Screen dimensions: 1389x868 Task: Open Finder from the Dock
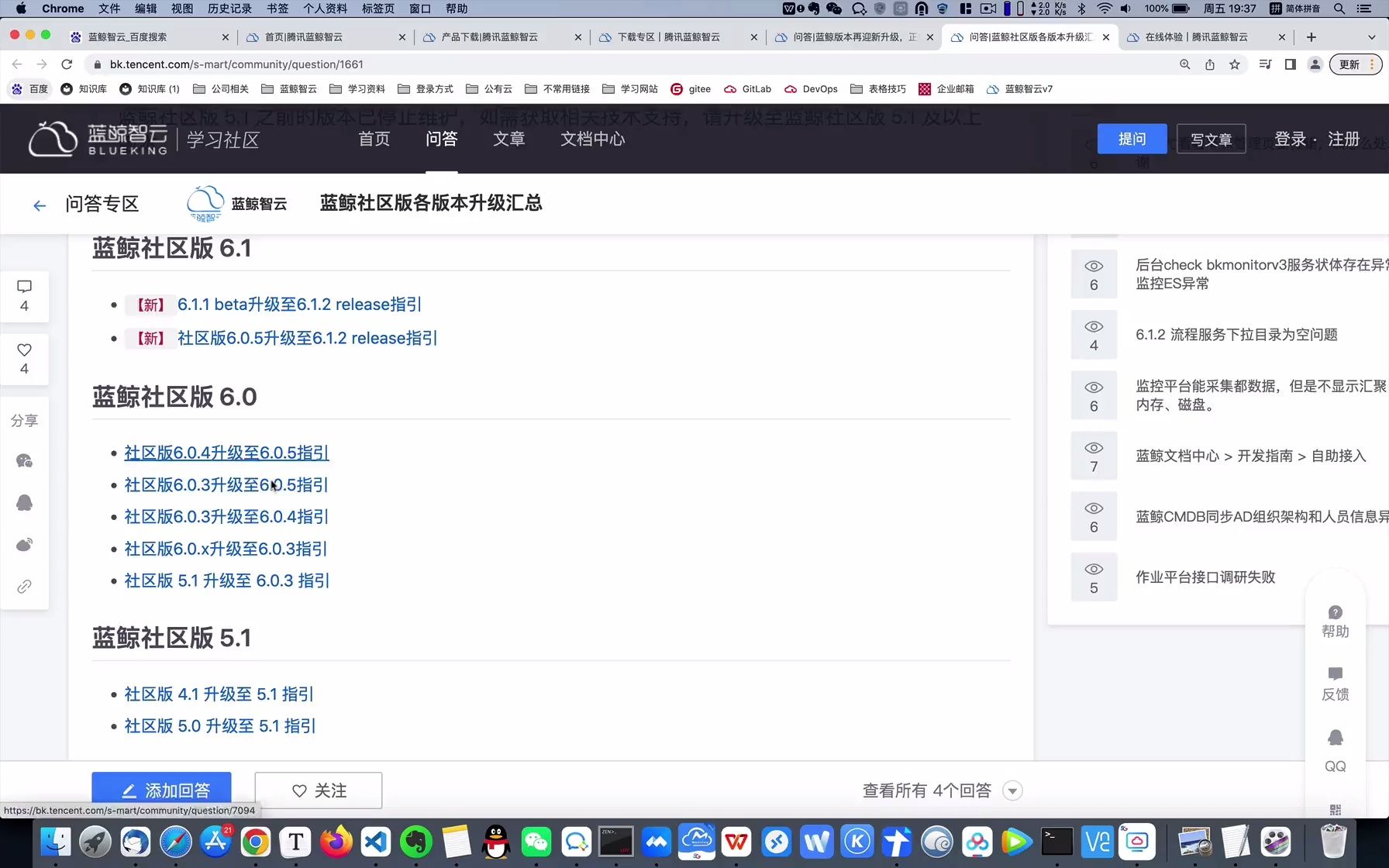(55, 842)
